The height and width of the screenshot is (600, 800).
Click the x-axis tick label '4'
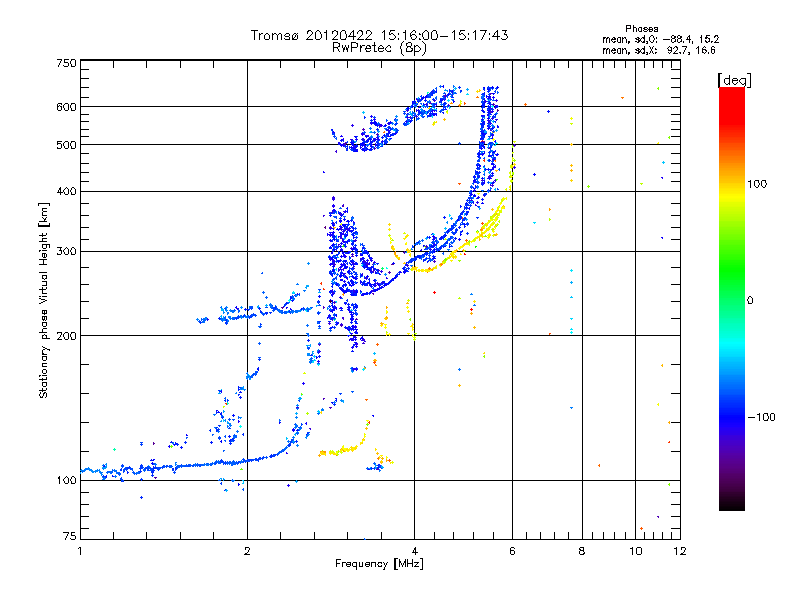414,551
